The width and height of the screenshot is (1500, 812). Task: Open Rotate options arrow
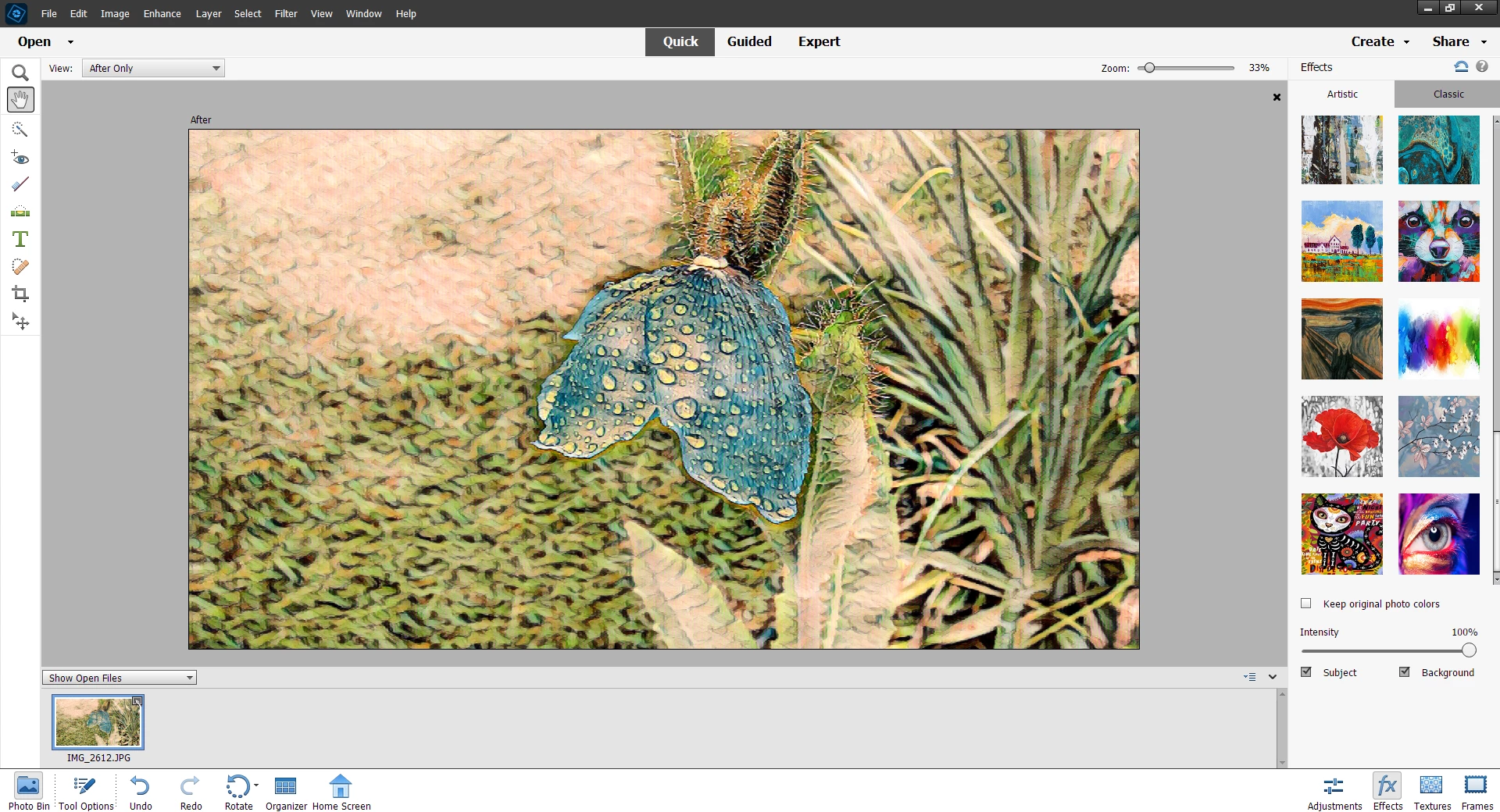[x=256, y=785]
